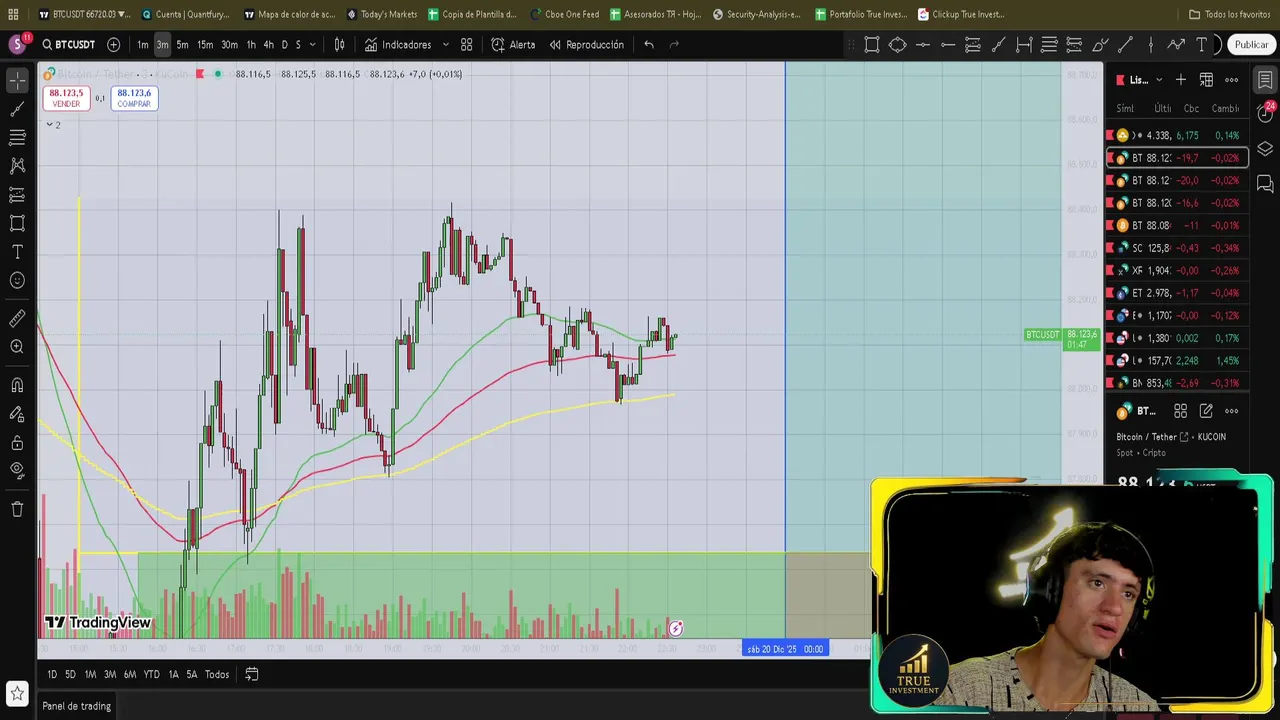Viewport: 1280px width, 720px height.
Task: Select the Zoom in magnifier tool
Action: (17, 347)
